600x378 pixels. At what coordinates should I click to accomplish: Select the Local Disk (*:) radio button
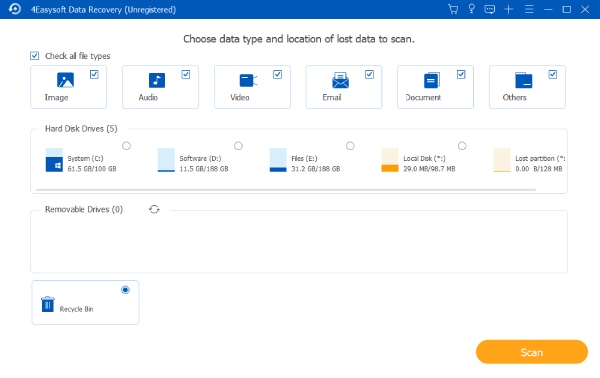[462, 146]
